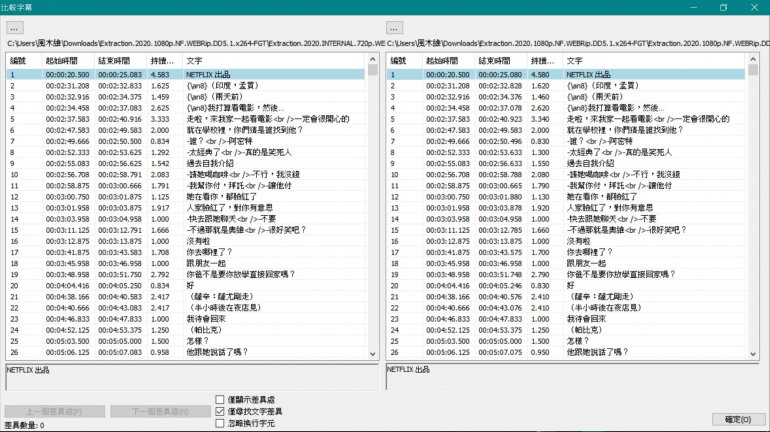The image size is (770, 432).
Task: Click the 起始時間 column header in left list
Action: click(68, 61)
